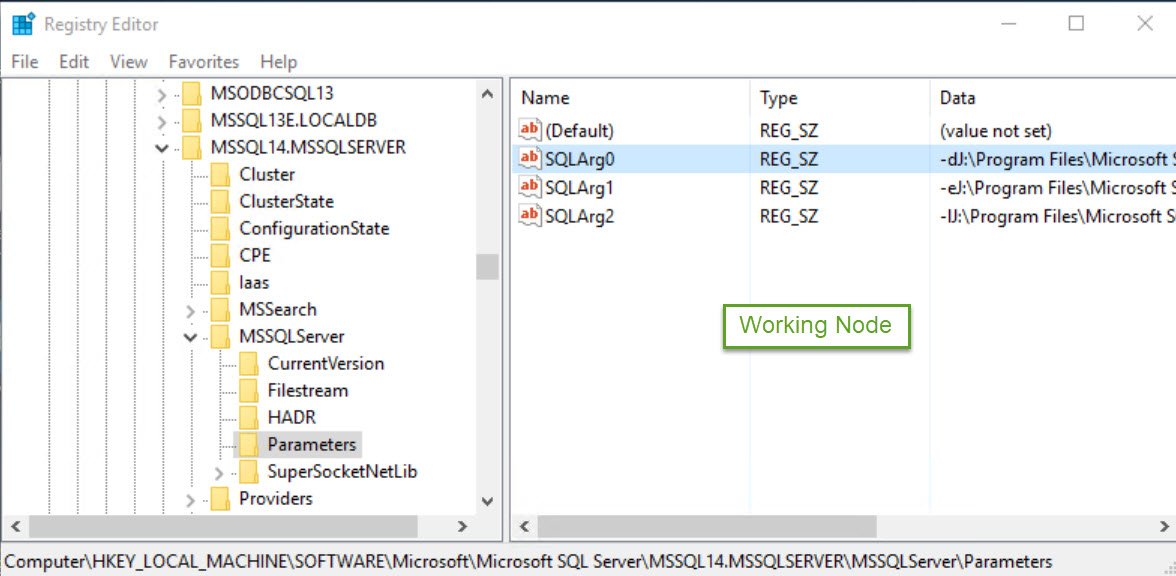Click the MSSQL13E.LOCALDB folder icon
This screenshot has height=576, width=1176.
tap(193, 121)
